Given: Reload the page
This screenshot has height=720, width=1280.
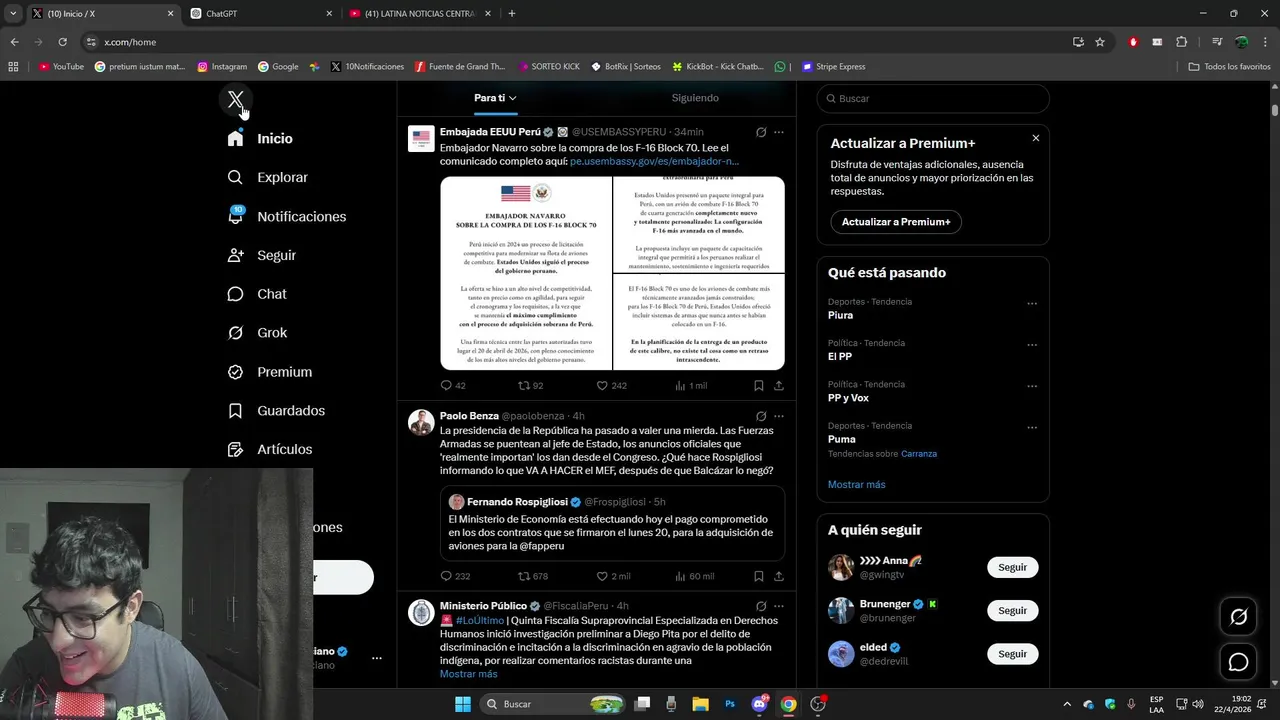Looking at the screenshot, I should point(62,42).
